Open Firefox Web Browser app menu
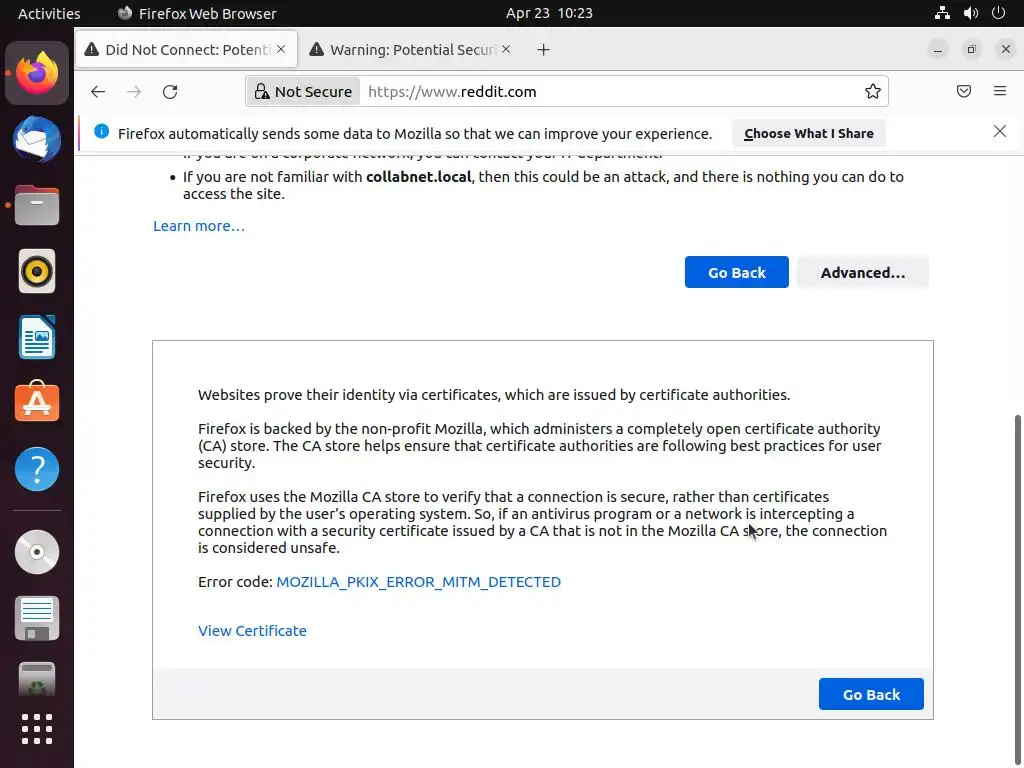Image resolution: width=1024 pixels, height=768 pixels. 197,13
